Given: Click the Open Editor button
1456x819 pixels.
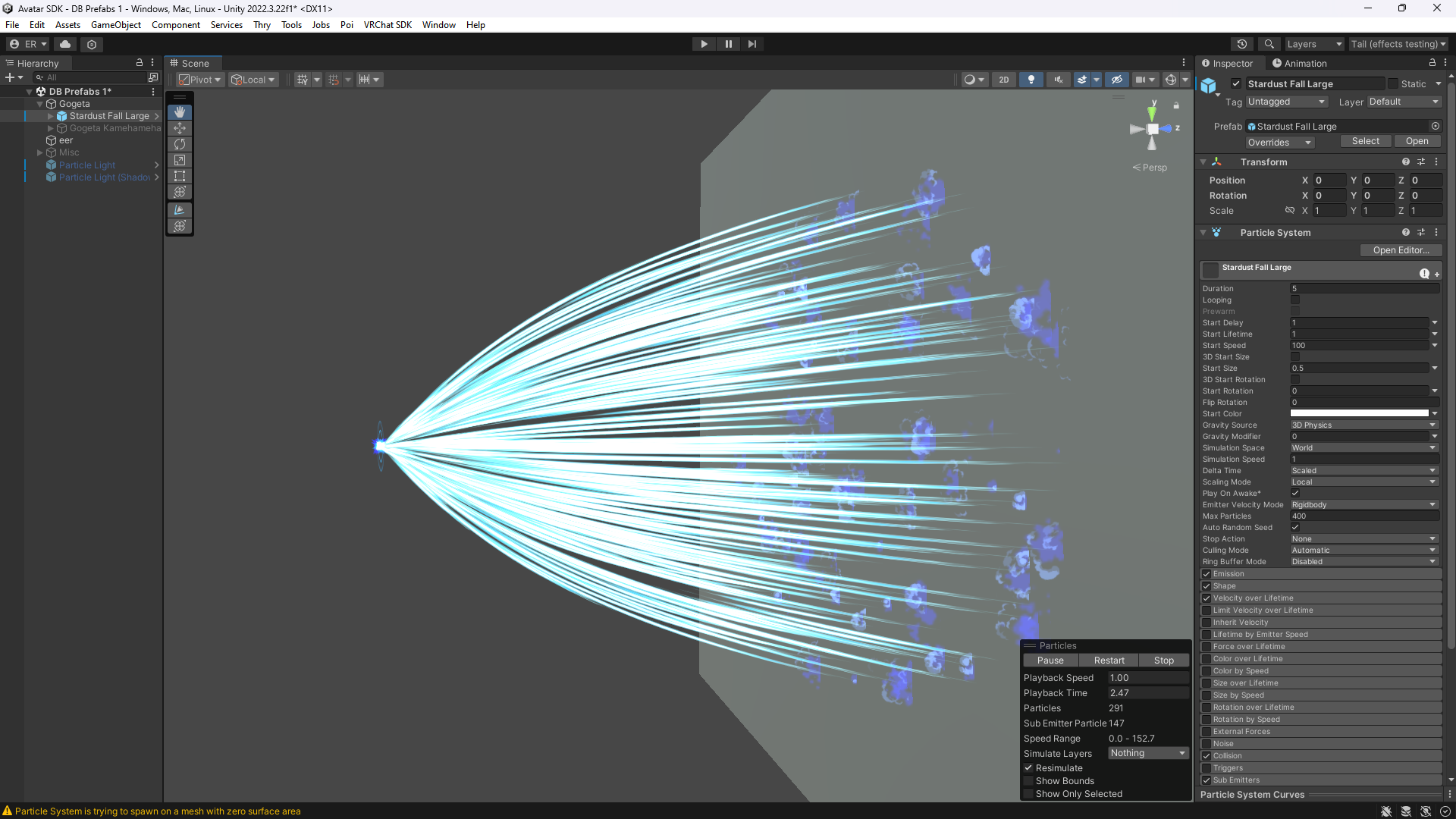Looking at the screenshot, I should coord(1401,250).
